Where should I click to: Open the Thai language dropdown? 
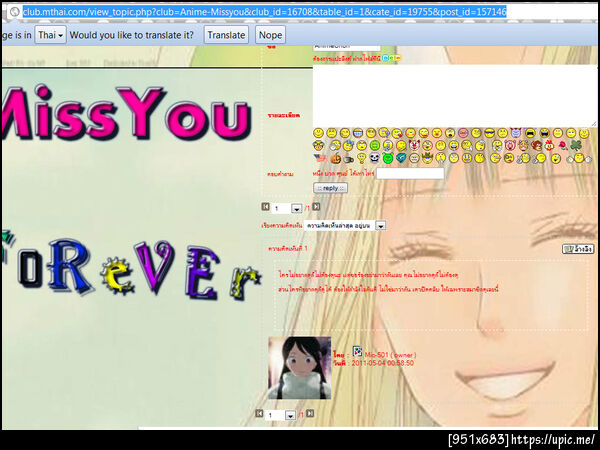(50, 35)
